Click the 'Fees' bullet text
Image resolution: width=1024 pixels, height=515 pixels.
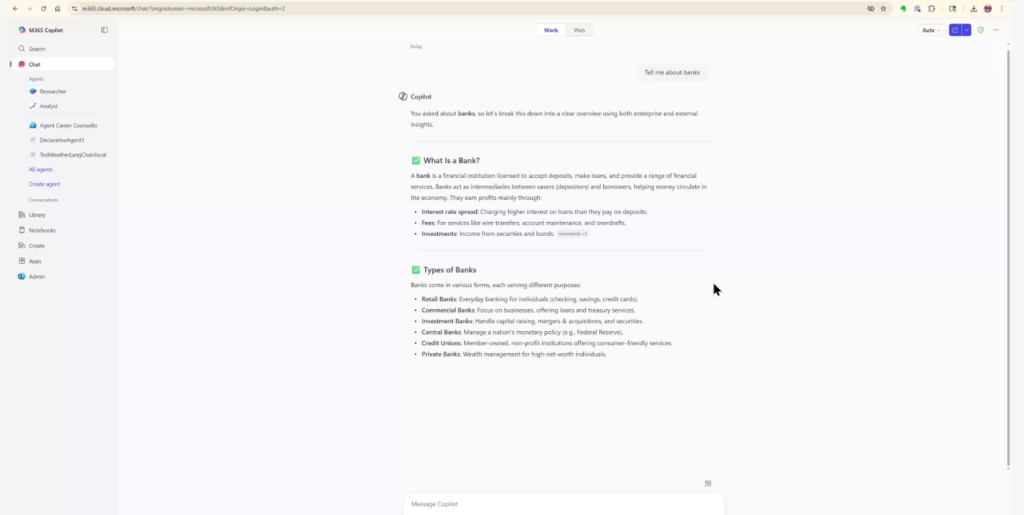523,223
